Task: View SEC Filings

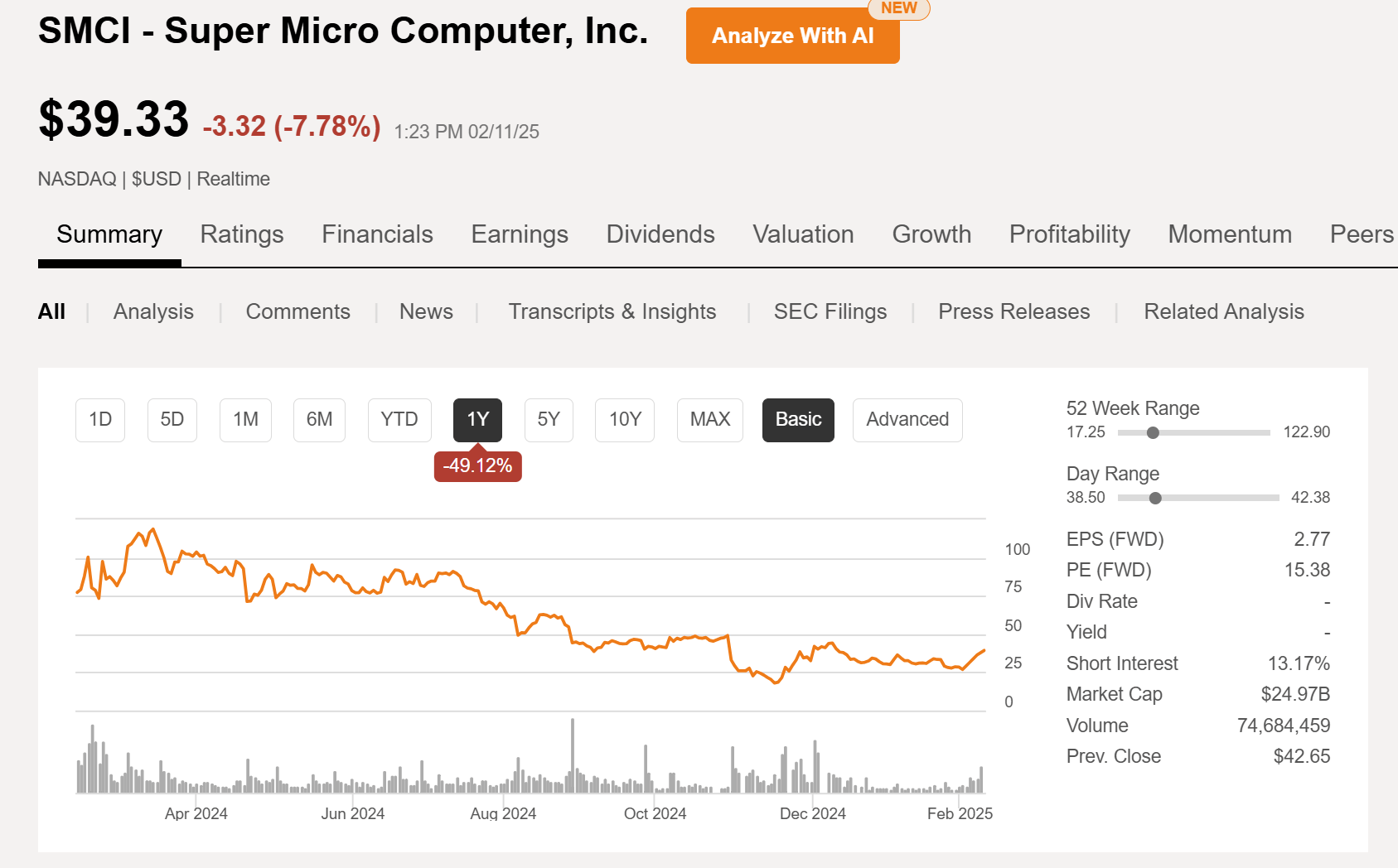Action: pyautogui.click(x=830, y=311)
